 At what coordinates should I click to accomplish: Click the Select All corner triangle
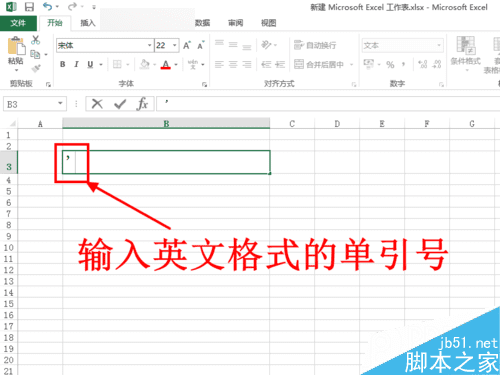[12, 124]
